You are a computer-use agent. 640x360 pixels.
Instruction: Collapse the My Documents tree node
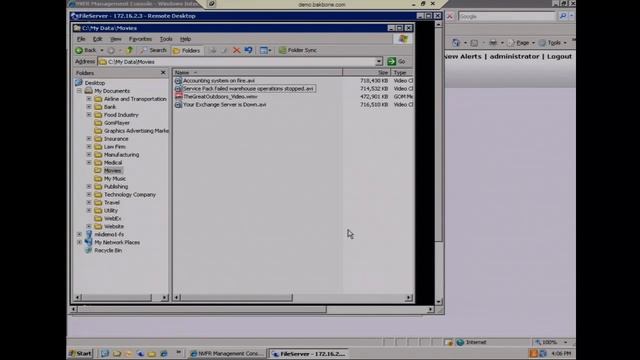(x=79, y=91)
